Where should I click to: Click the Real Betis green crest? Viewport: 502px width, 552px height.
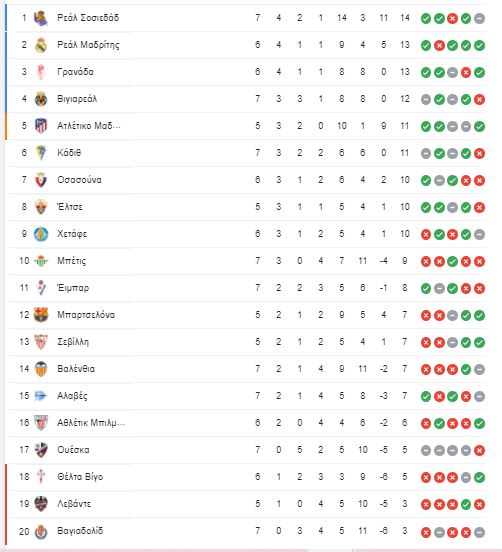coord(41,261)
